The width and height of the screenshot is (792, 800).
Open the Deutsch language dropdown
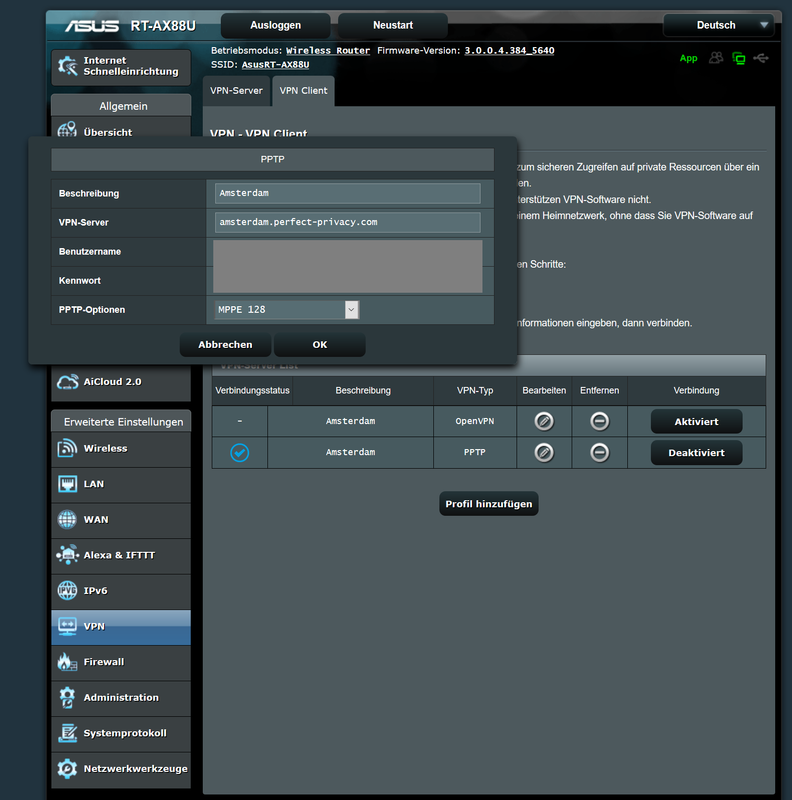tap(719, 25)
